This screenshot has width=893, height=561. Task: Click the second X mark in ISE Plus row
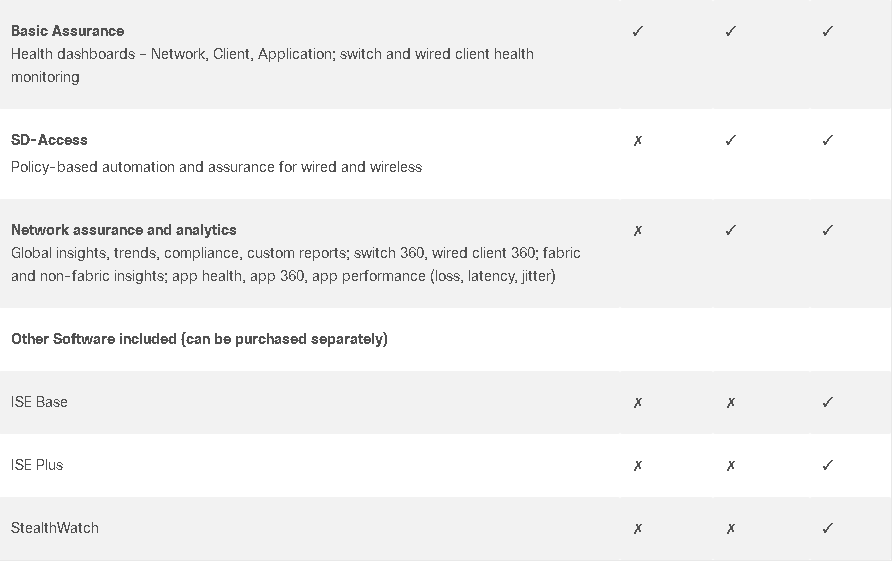(731, 466)
